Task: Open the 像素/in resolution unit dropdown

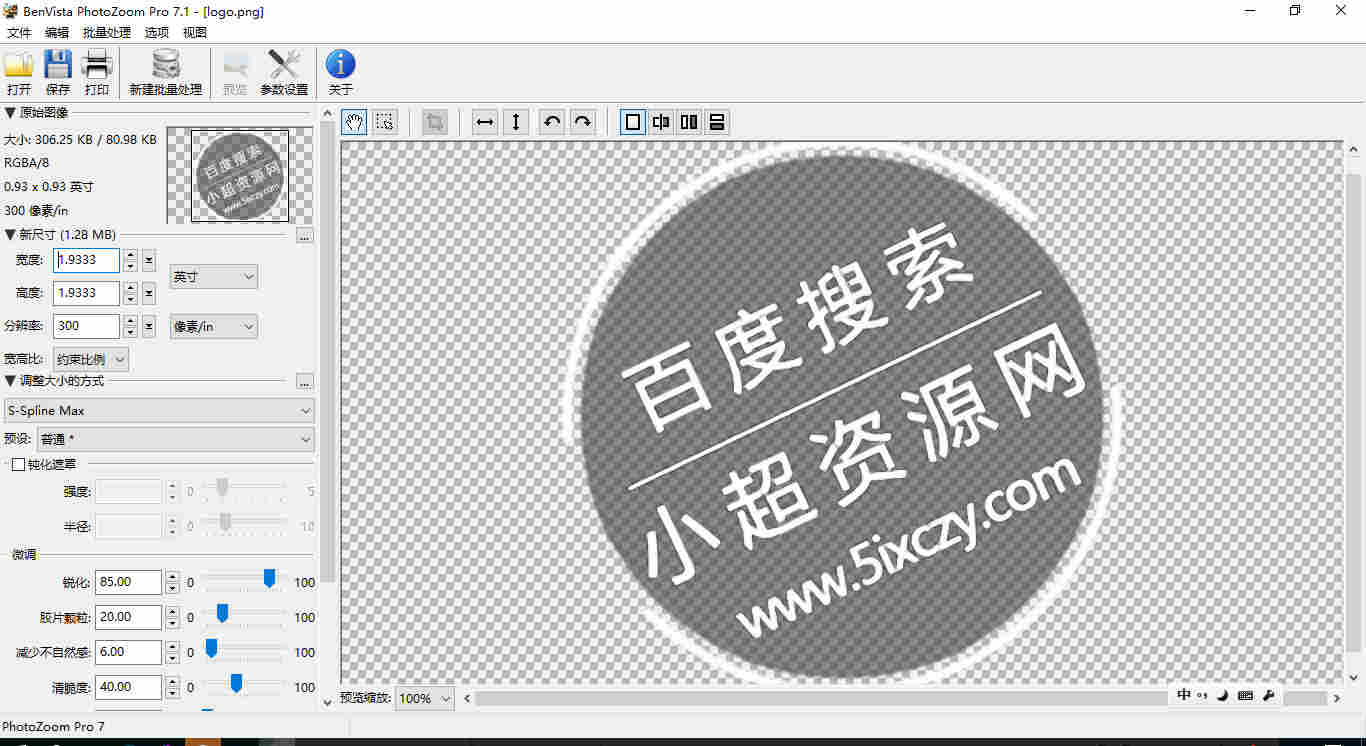Action: [x=214, y=326]
